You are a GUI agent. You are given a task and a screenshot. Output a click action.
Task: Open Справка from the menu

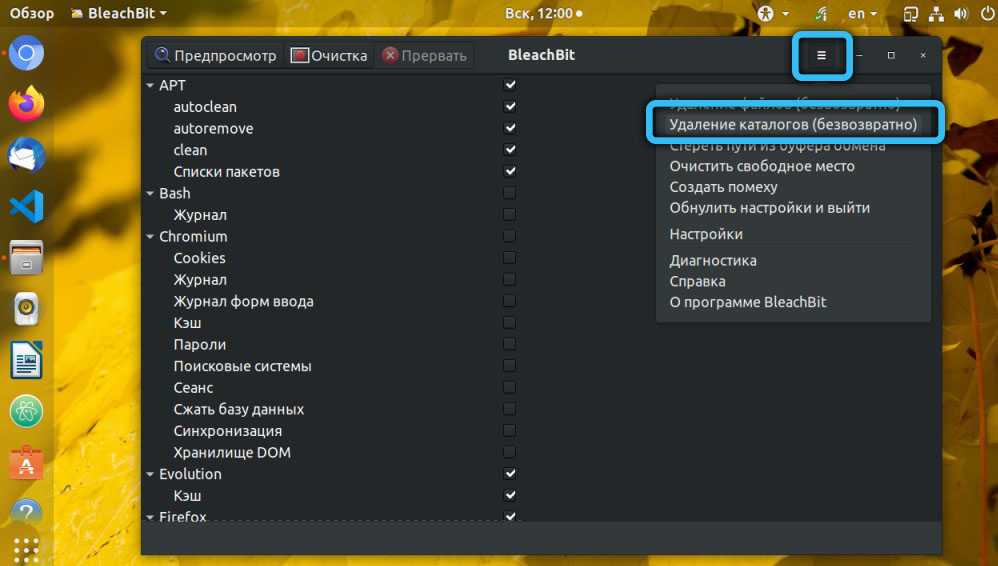(697, 281)
